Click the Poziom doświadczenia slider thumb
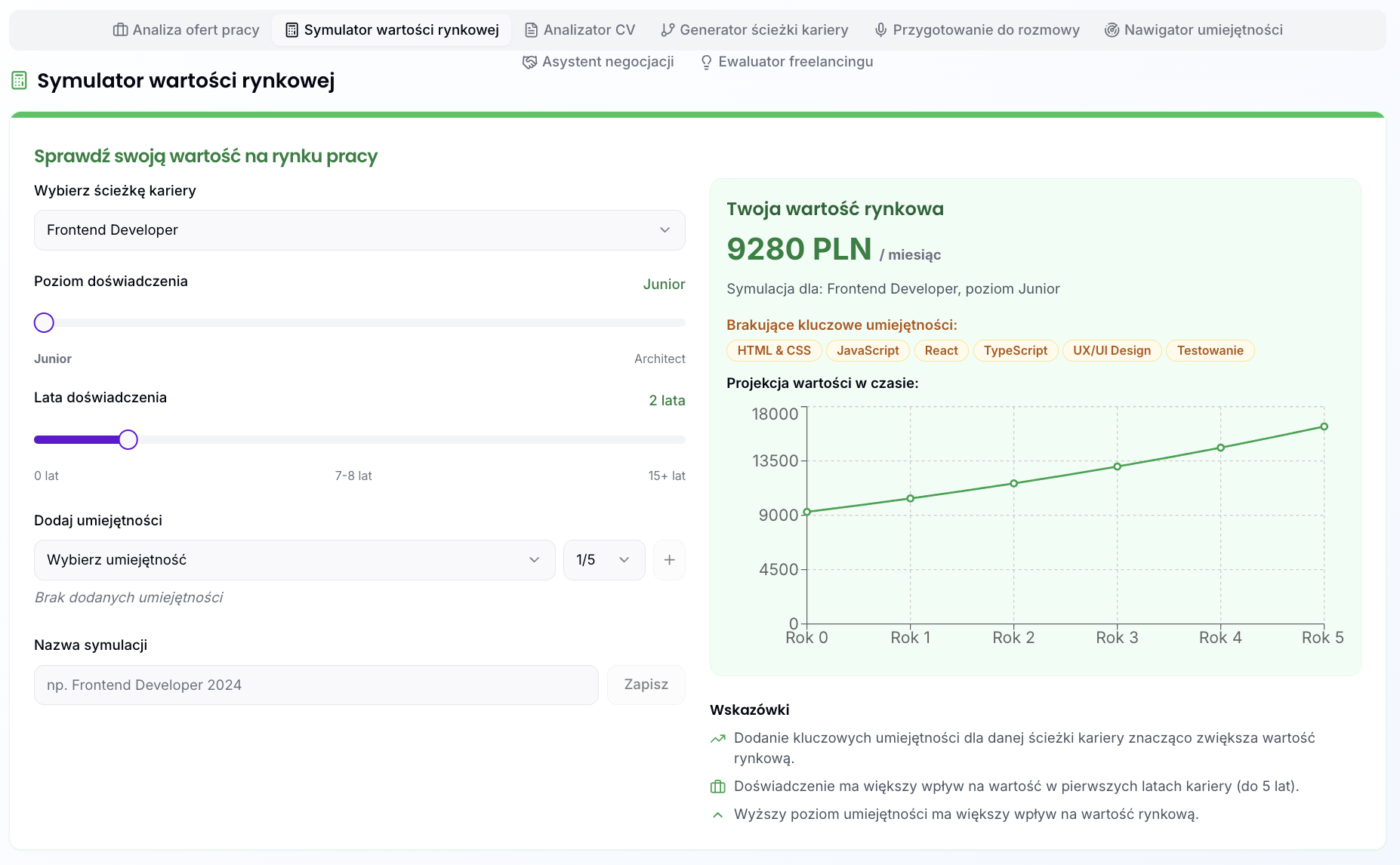Screen dimensions: 1400x865 pyautogui.click(x=44, y=323)
